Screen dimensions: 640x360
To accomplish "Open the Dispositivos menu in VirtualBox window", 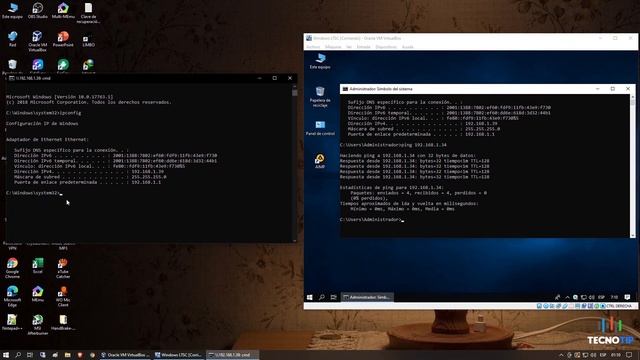I will (386, 47).
